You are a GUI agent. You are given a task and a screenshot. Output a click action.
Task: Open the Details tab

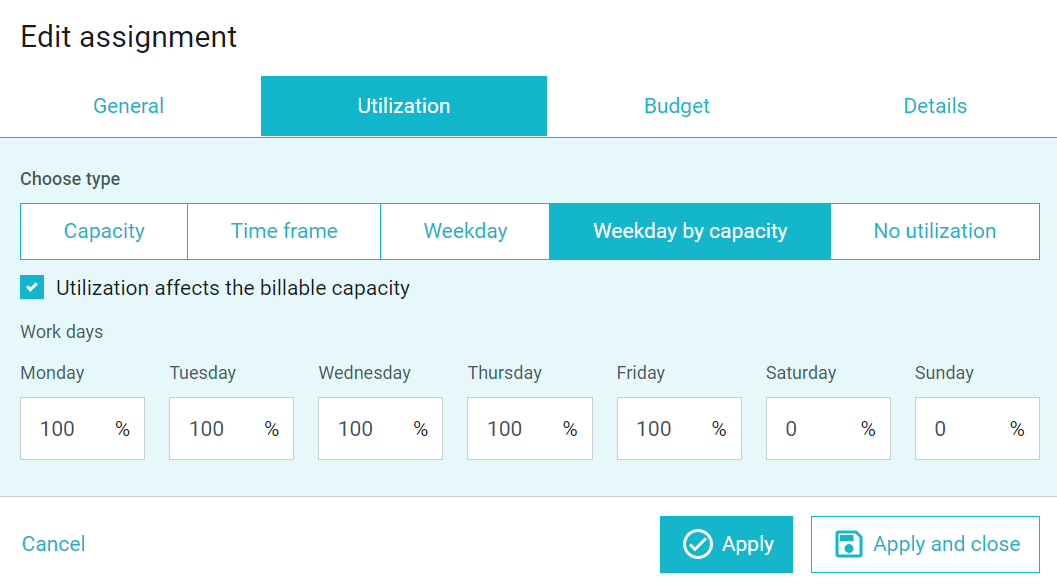click(935, 106)
